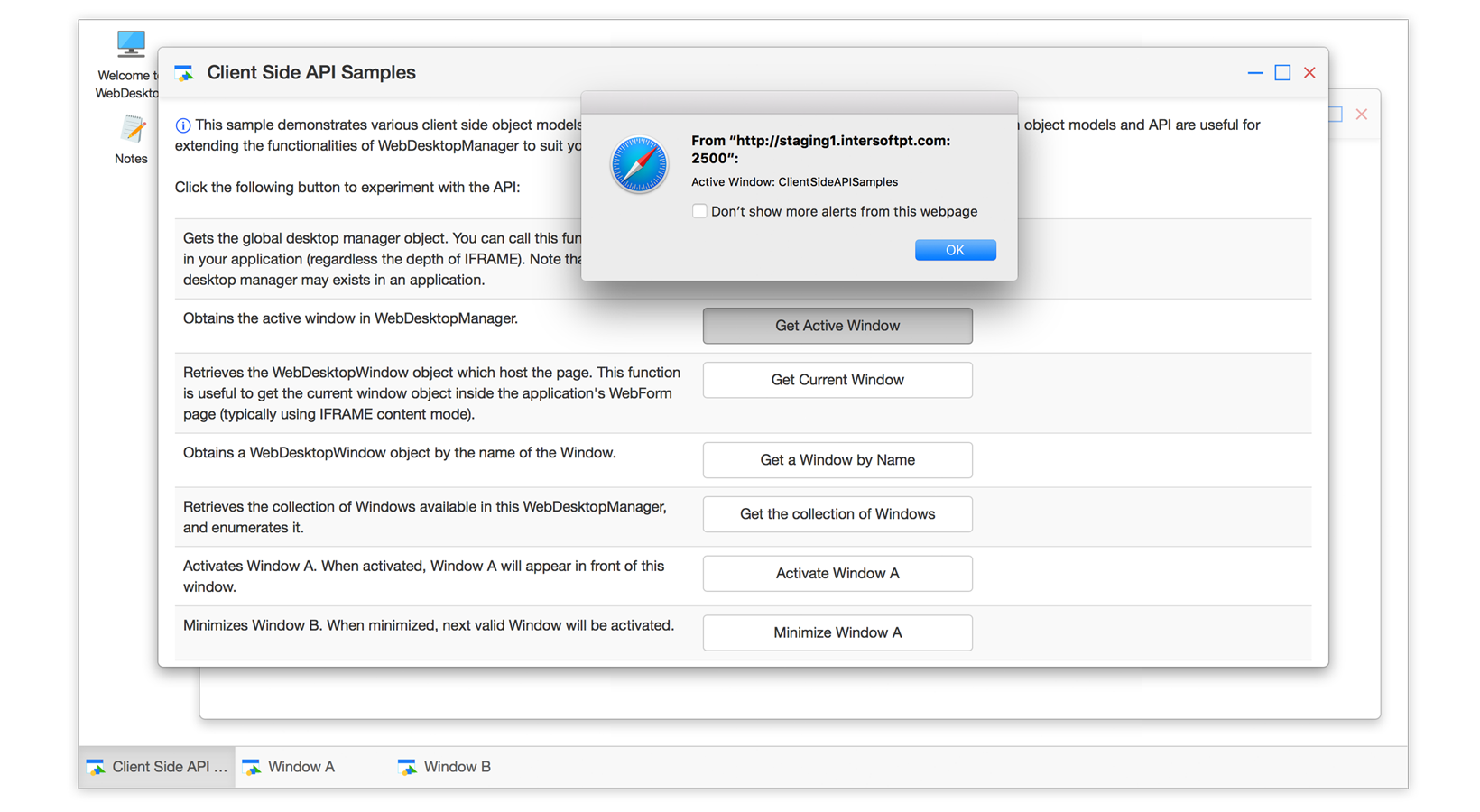Click the Get Current Window button

837,380
